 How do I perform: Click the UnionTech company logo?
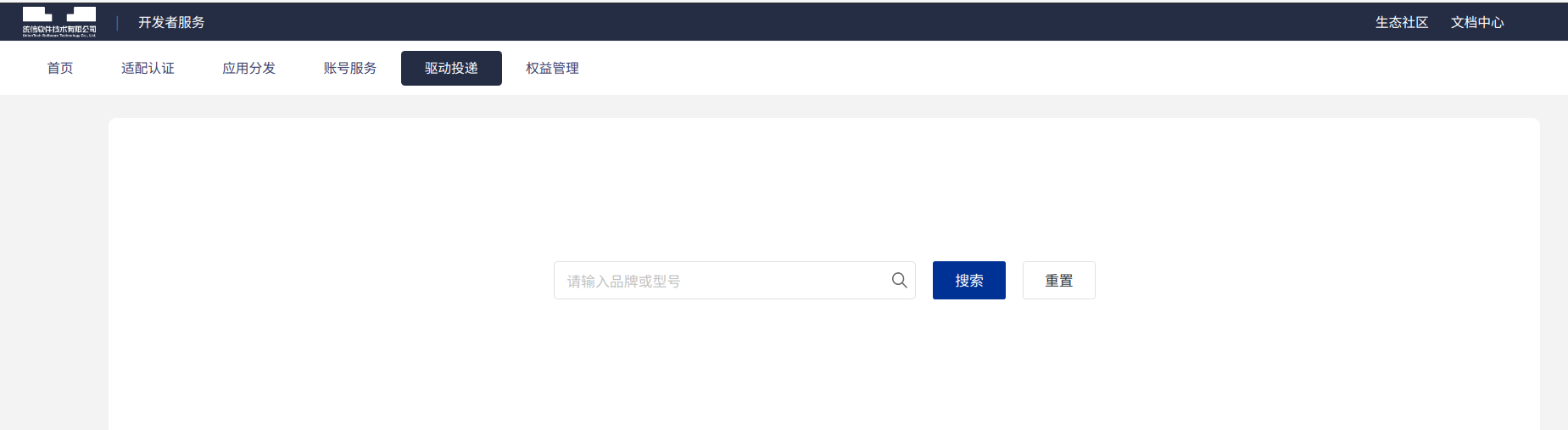tap(59, 21)
